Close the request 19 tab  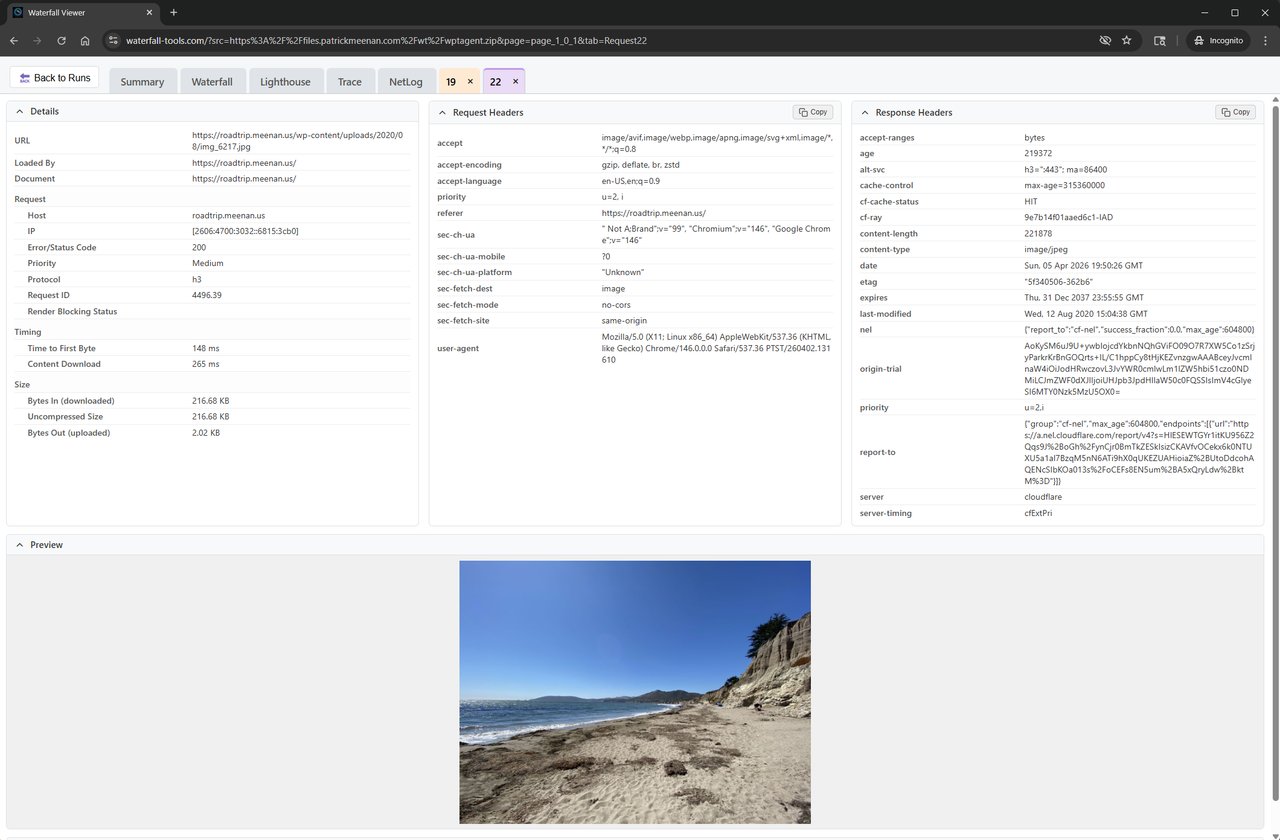point(470,82)
